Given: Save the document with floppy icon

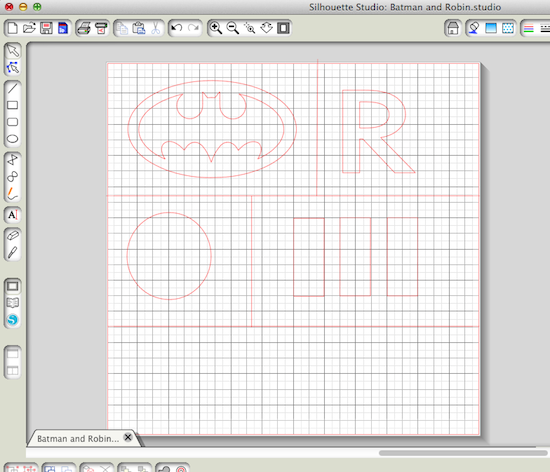Looking at the screenshot, I should (46, 28).
